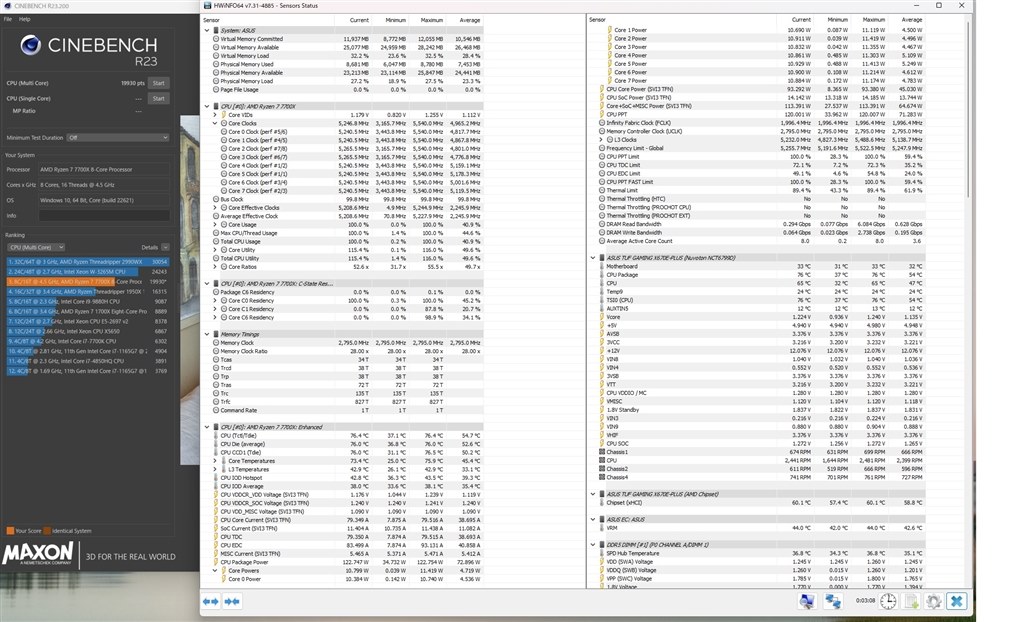
Task: Collapse the DDR5 DIMM sensor group
Action: tap(593, 545)
